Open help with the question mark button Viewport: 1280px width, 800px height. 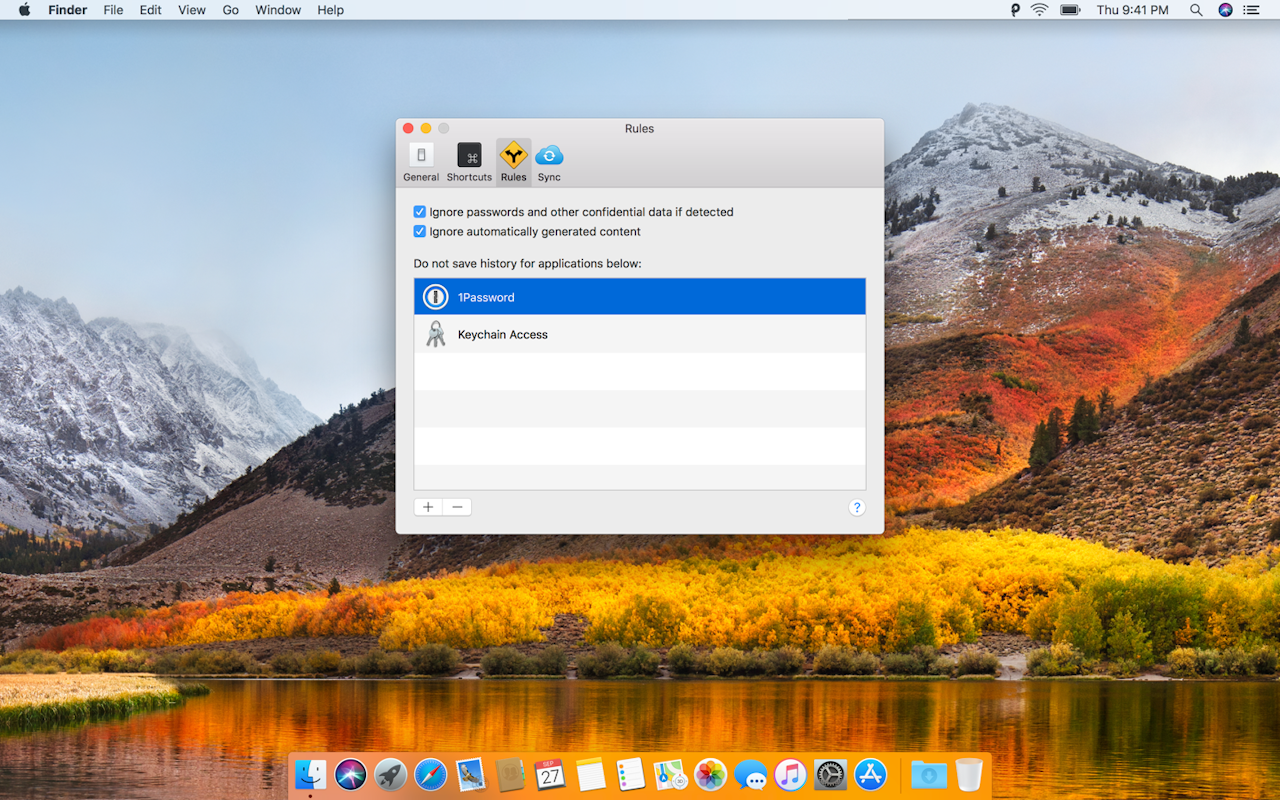point(857,507)
